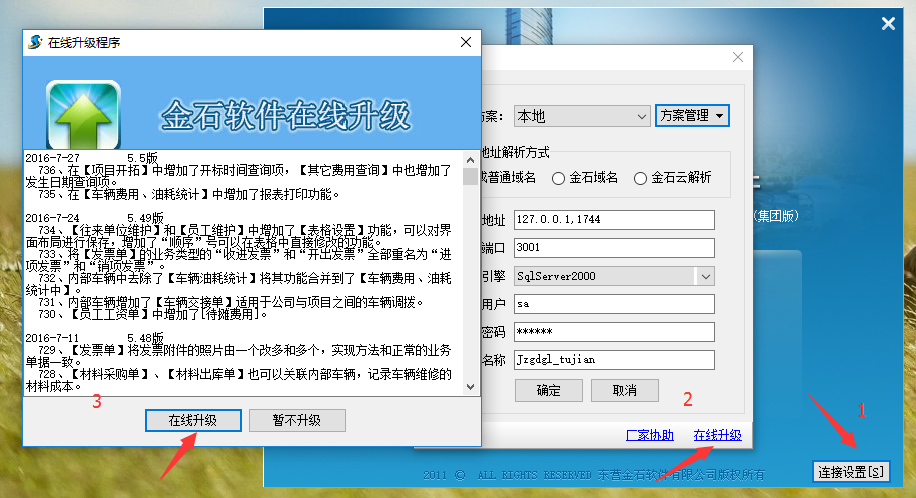Select the 普通域名 radio option
The image size is (916, 498).
[x=510, y=178]
